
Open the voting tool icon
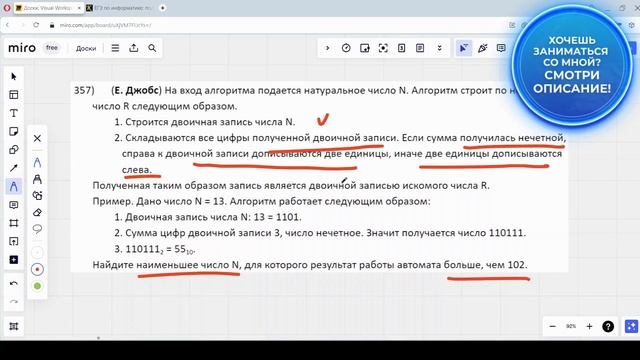point(402,48)
